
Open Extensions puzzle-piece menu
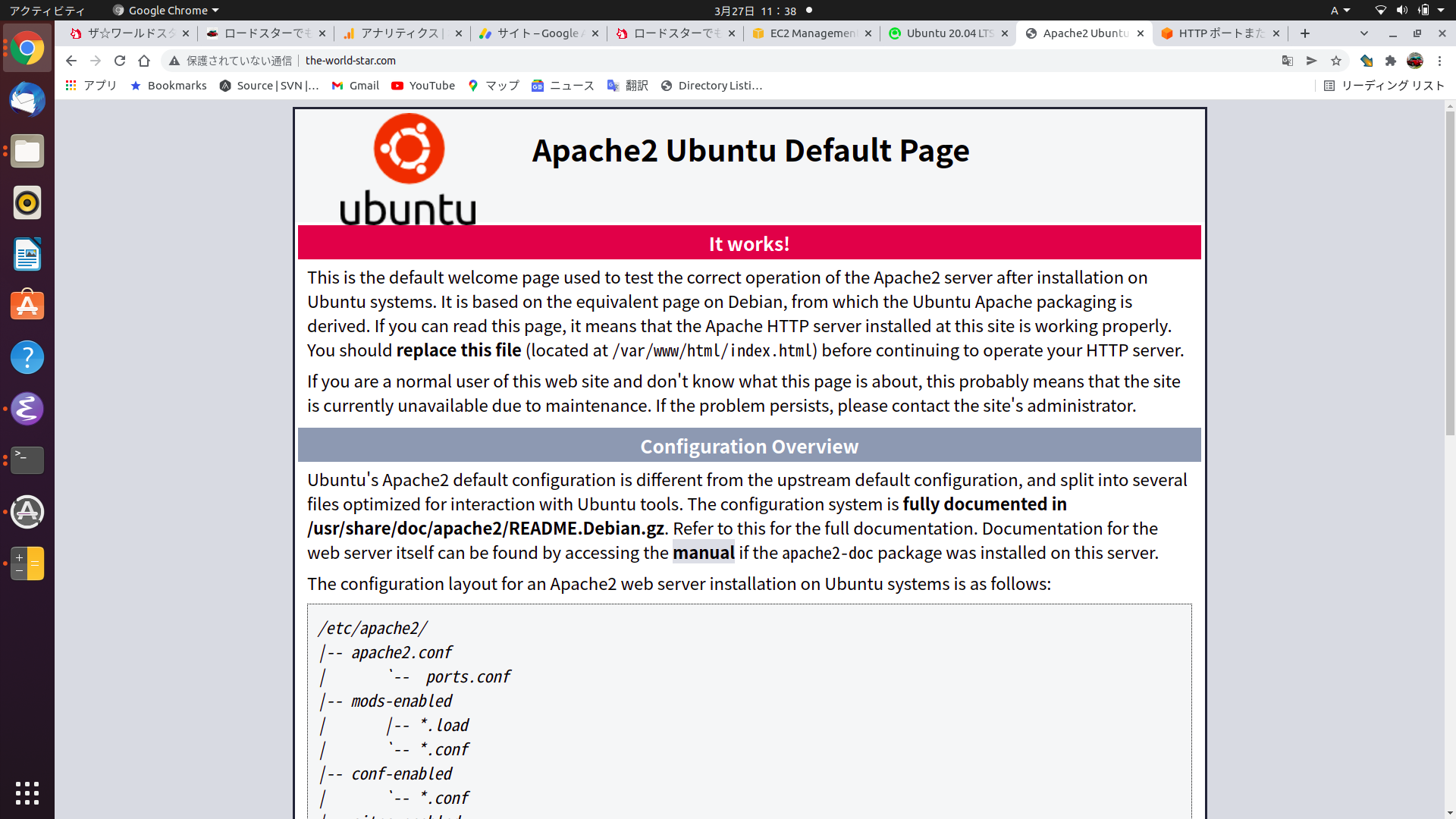click(1391, 61)
